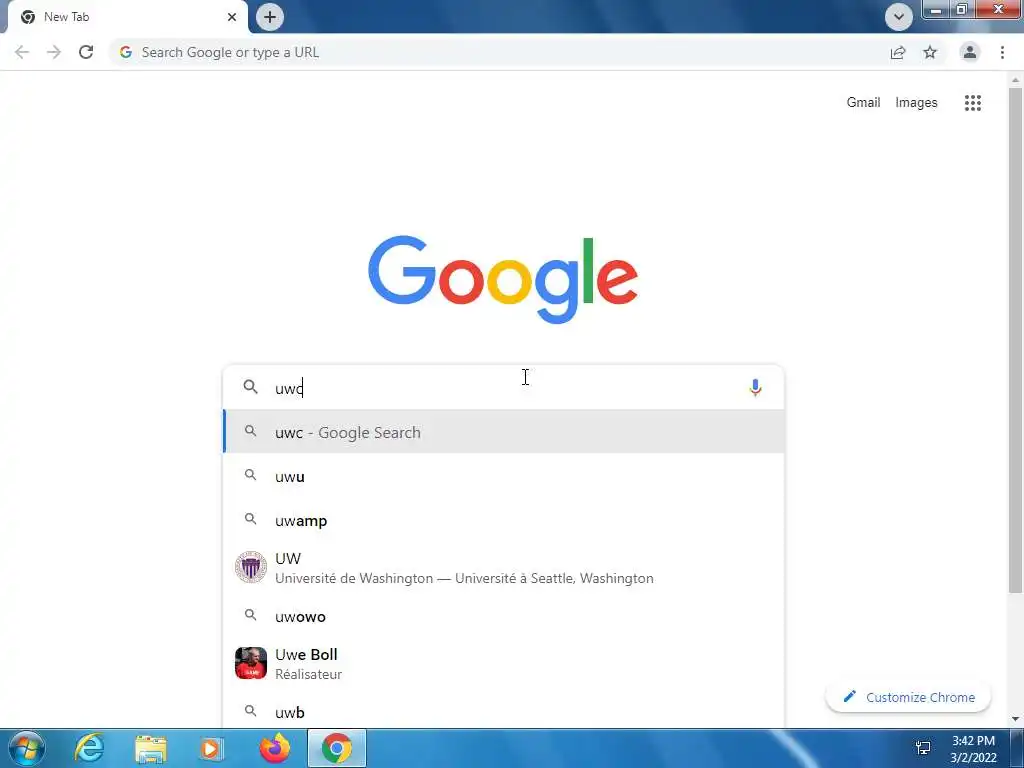The image size is (1024, 768).
Task: Open the Chrome three-dot menu
Action: click(x=1002, y=52)
